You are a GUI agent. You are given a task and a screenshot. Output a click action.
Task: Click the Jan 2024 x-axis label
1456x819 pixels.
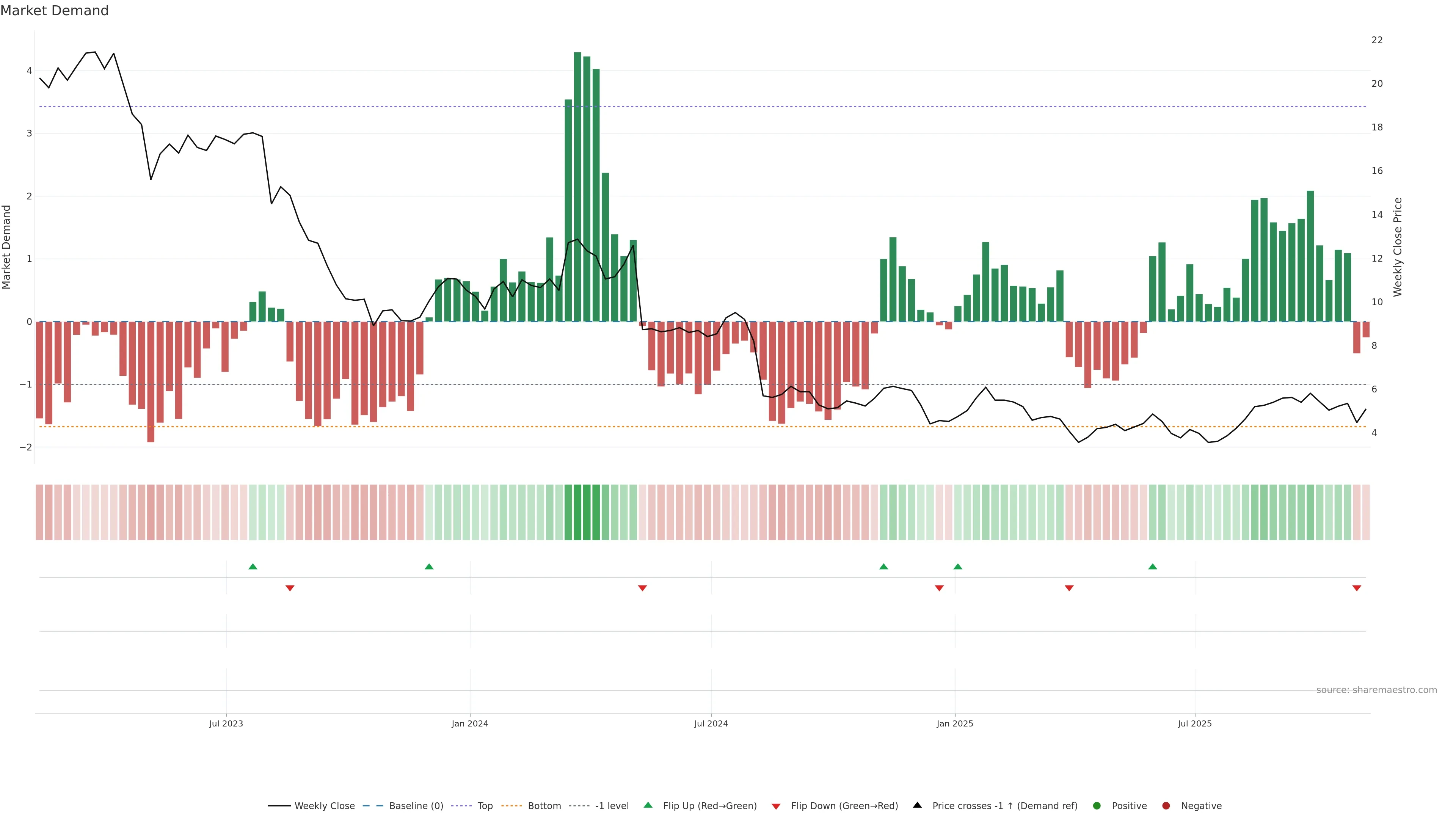click(x=470, y=723)
